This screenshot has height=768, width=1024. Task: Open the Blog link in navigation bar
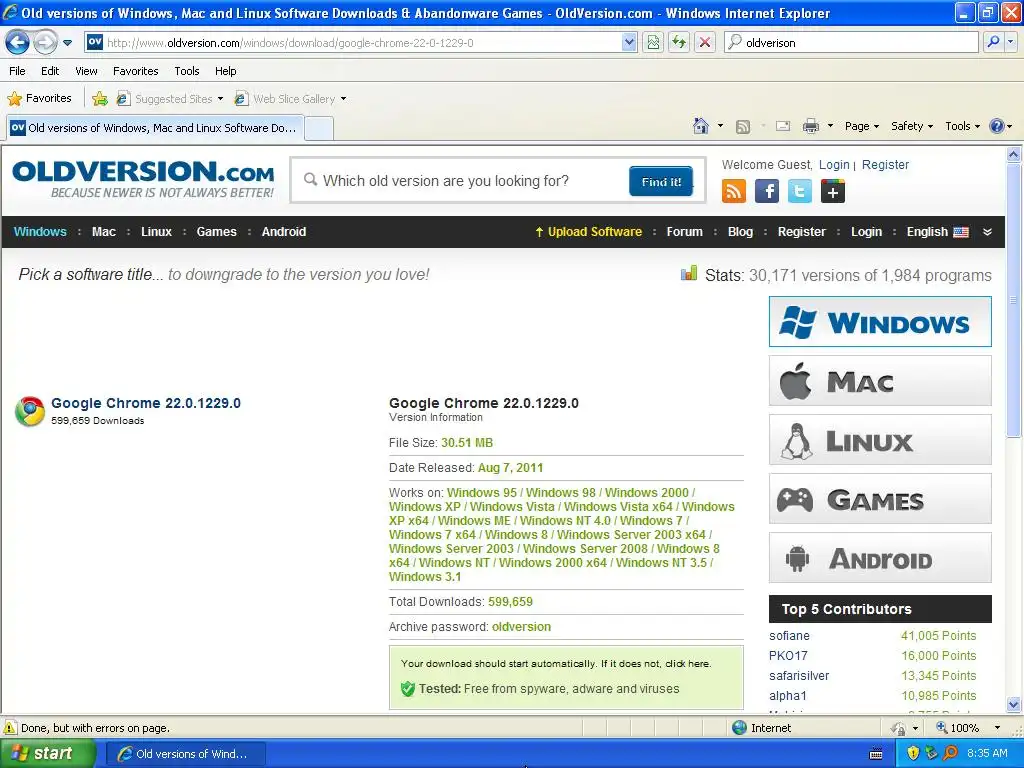[x=740, y=232]
